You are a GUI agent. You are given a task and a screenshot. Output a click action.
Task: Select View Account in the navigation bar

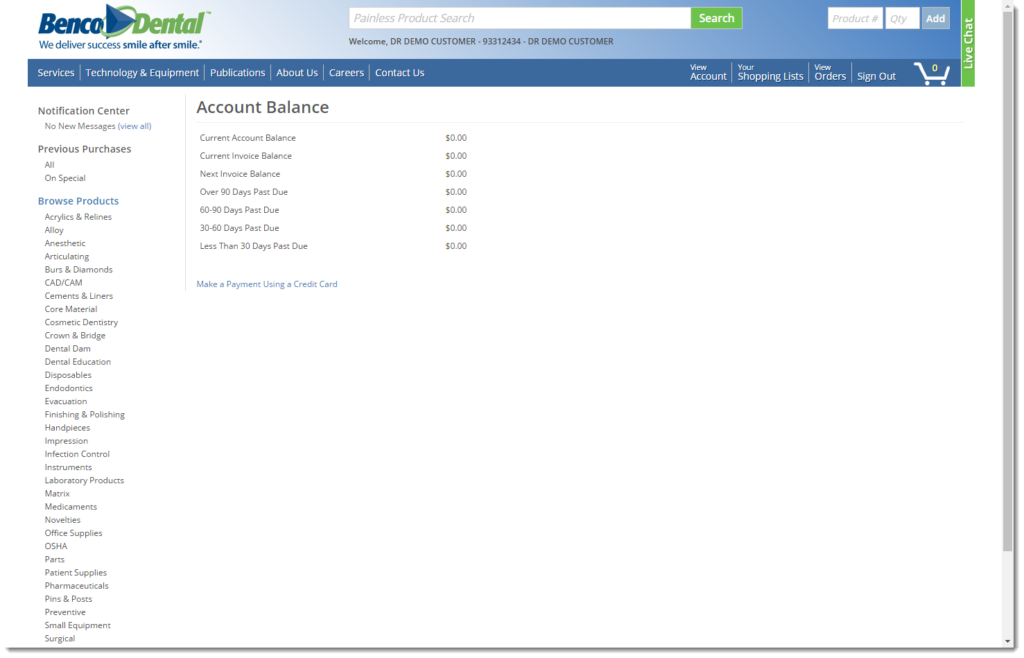tap(707, 72)
